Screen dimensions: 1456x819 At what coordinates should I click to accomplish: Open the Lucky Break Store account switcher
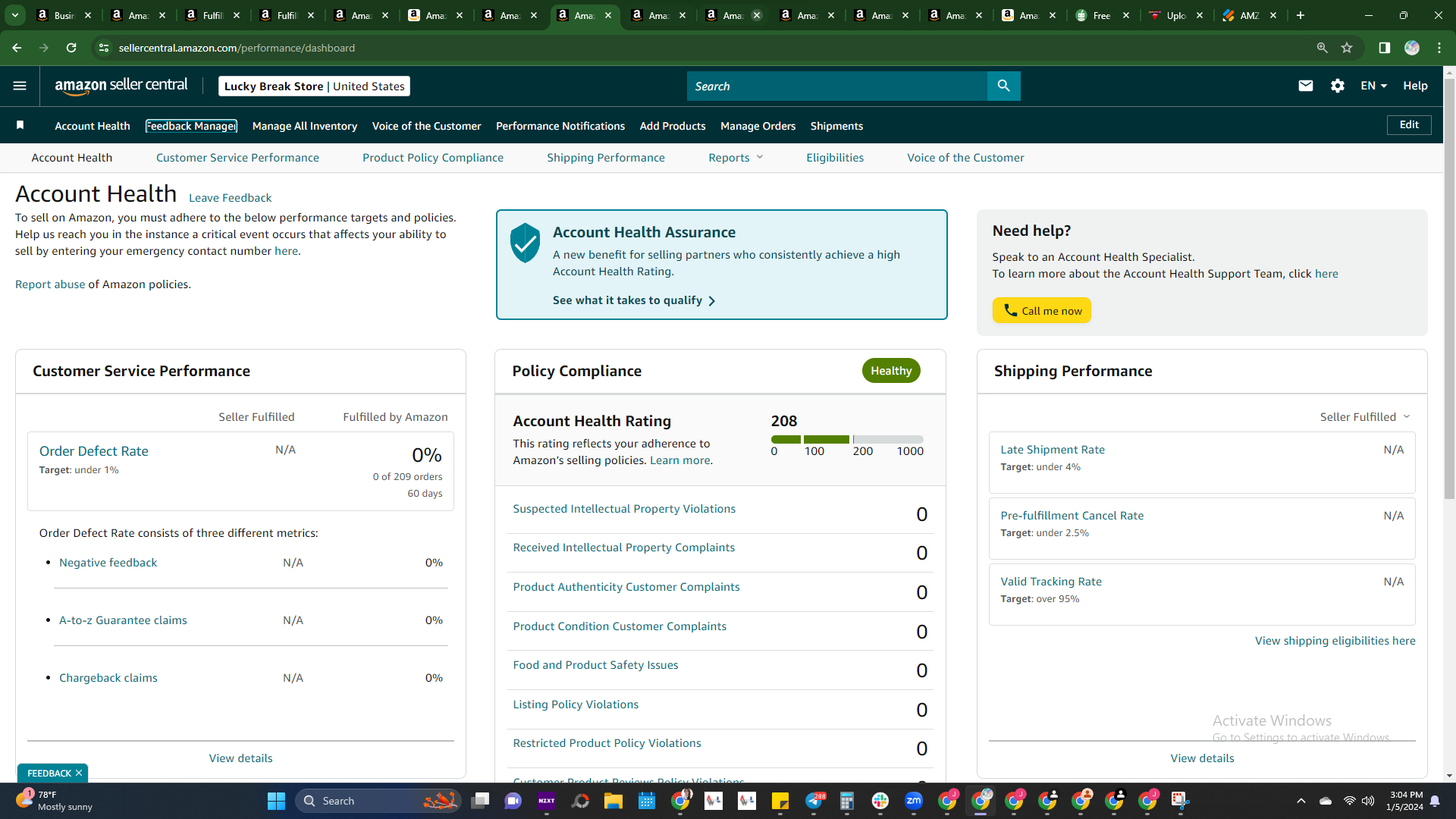(x=314, y=86)
